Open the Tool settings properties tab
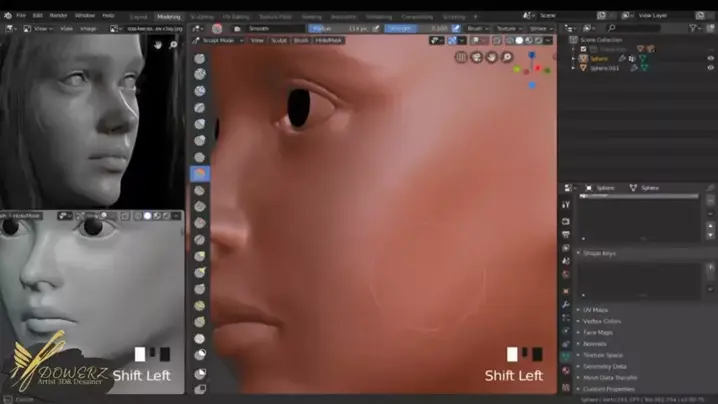Screen dimensions: 718x404 tap(566, 205)
